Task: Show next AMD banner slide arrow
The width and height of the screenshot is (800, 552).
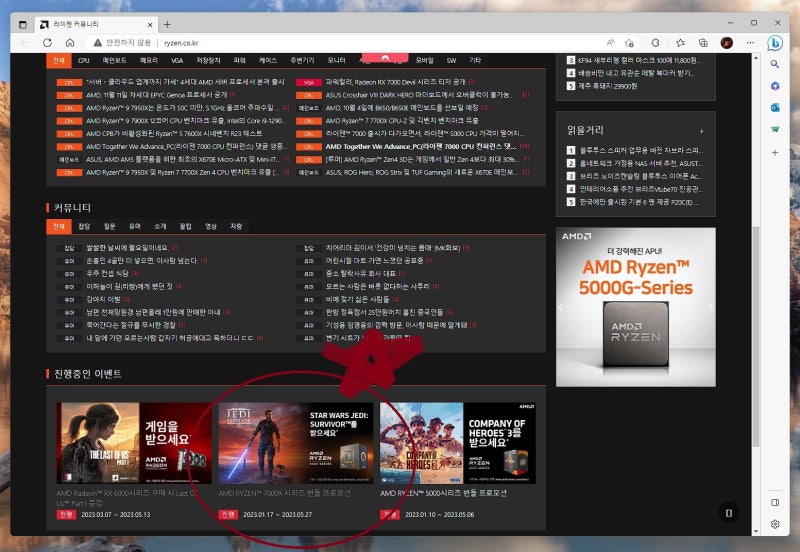Action: click(711, 307)
